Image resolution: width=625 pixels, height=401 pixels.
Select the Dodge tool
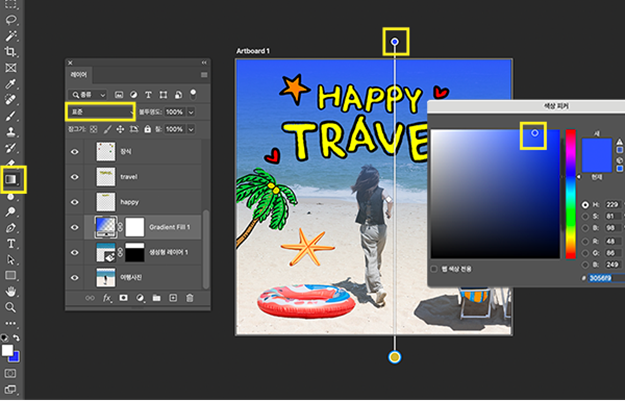[11, 212]
